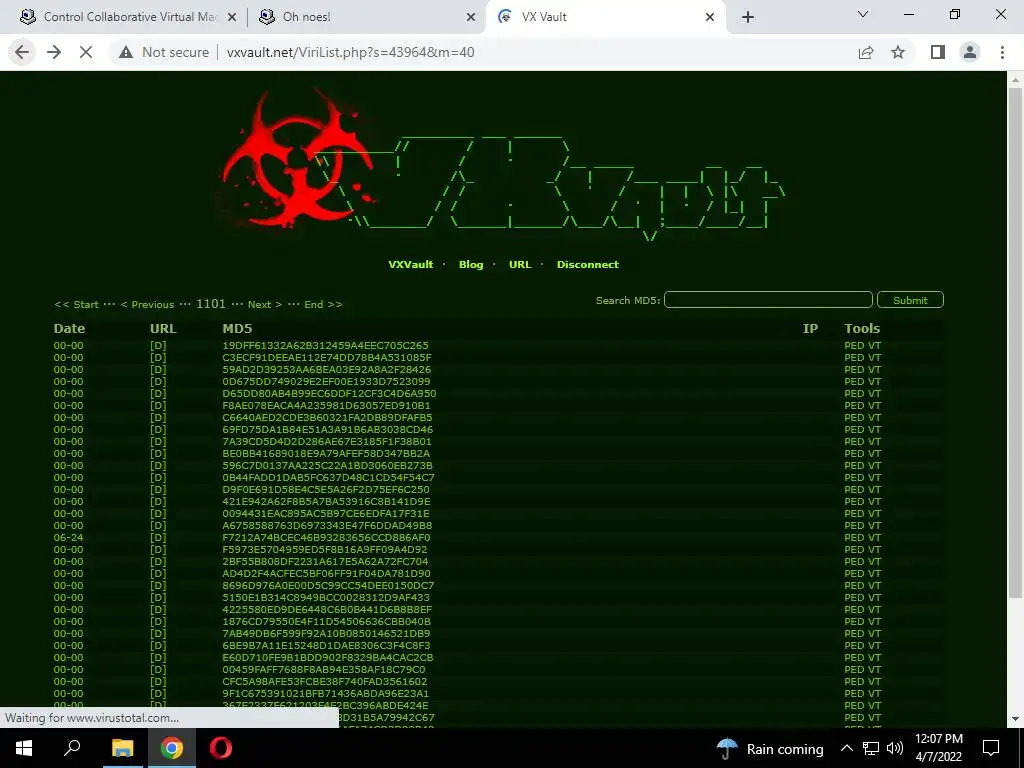Open MD5 7AB49DB6F599F92A10B0850146521DB9

point(326,633)
